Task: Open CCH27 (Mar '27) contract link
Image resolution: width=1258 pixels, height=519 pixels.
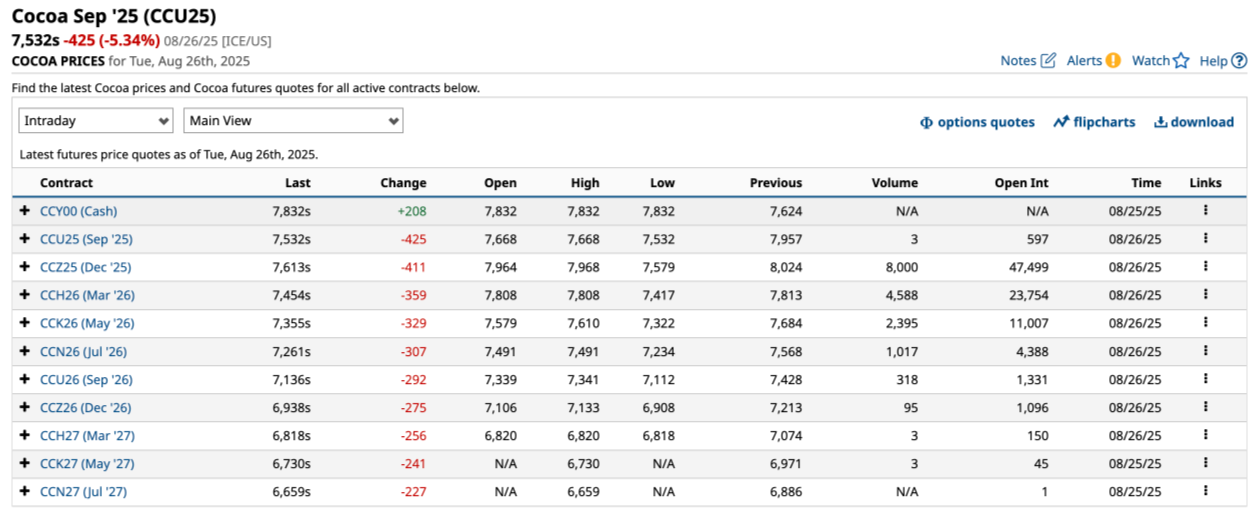Action: [87, 435]
